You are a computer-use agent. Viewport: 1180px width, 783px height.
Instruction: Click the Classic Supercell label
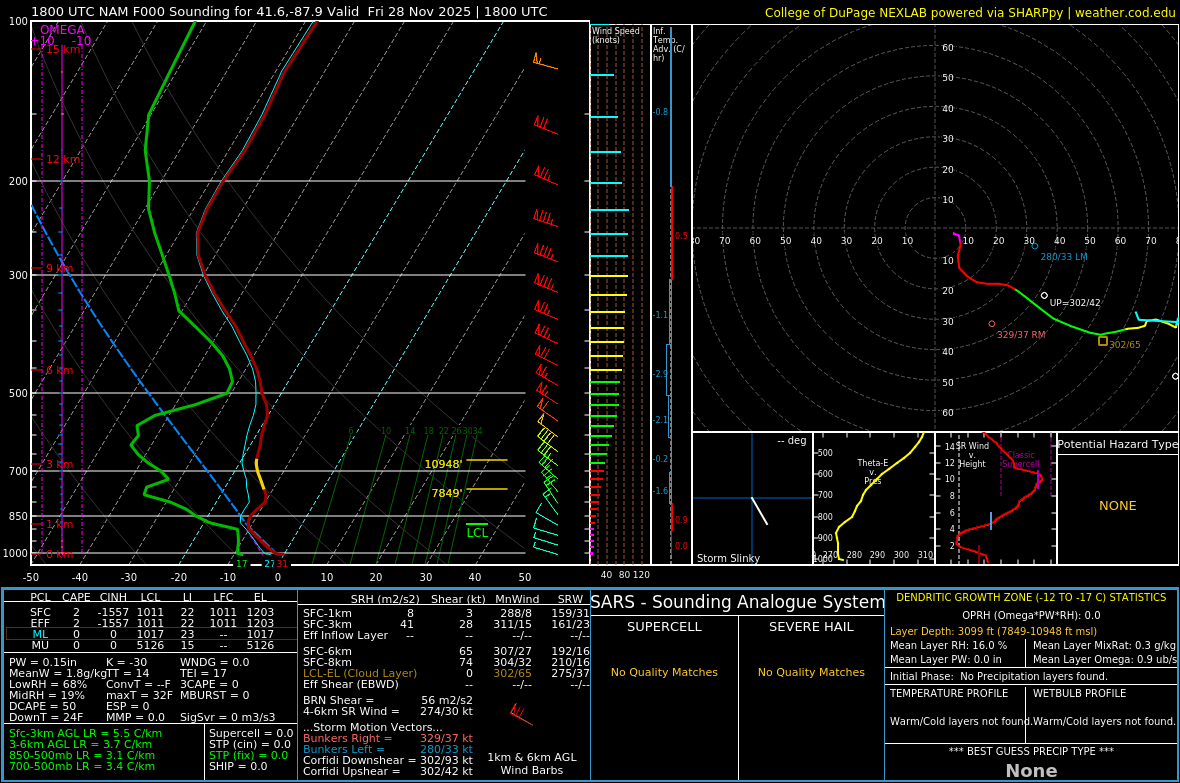coord(1020,459)
